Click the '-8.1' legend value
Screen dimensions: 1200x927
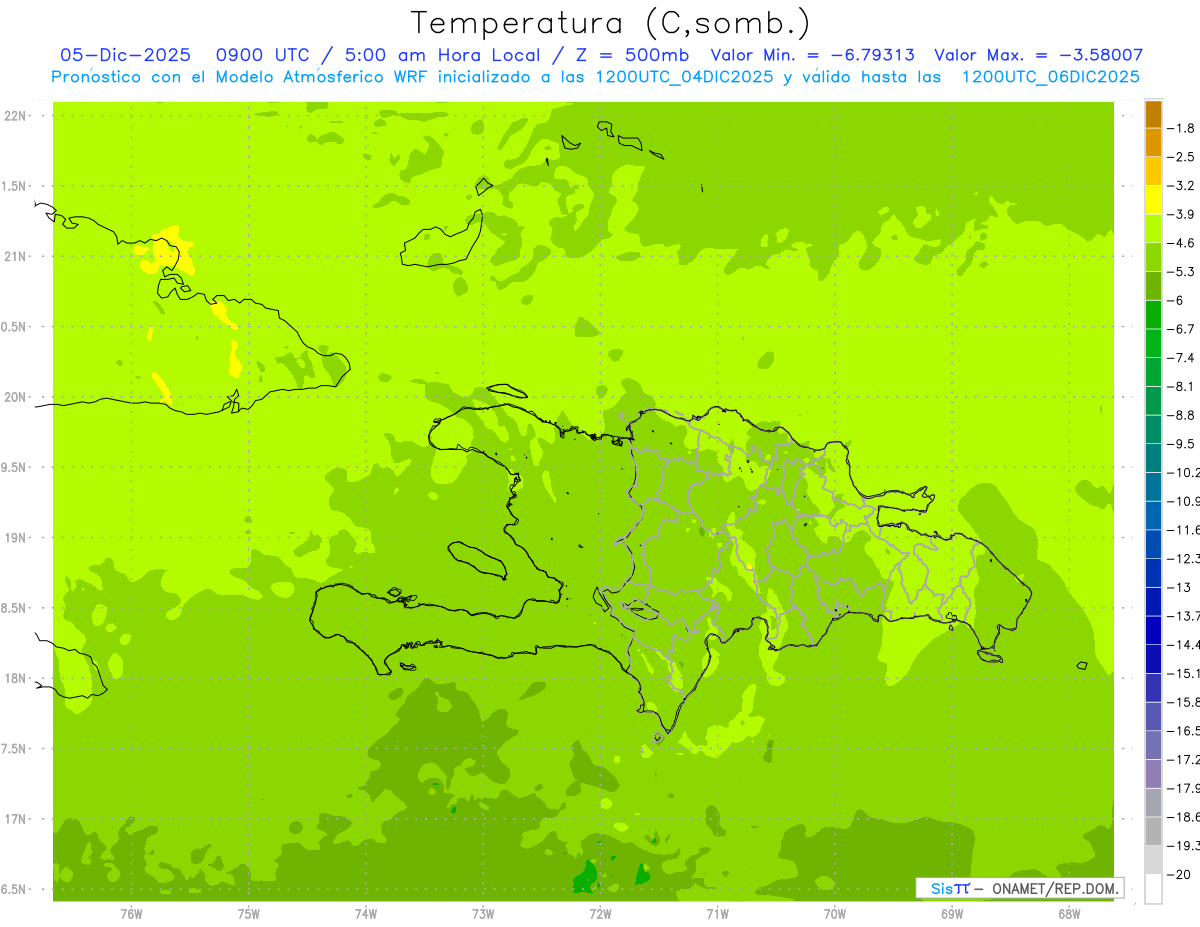pos(1182,387)
